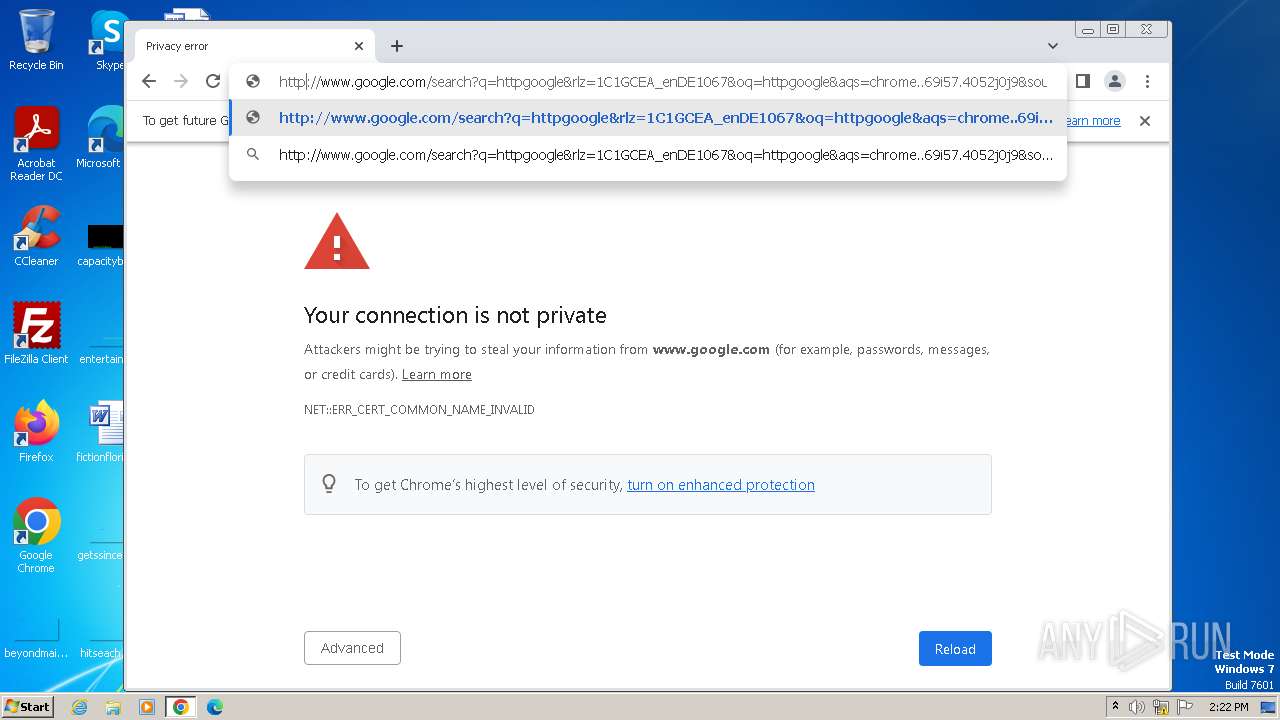Open Windows Media Player taskbar icon

(x=147, y=707)
